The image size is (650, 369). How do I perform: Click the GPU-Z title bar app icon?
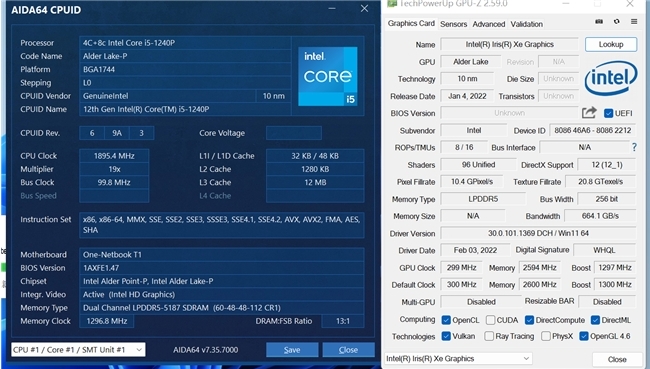point(392,4)
